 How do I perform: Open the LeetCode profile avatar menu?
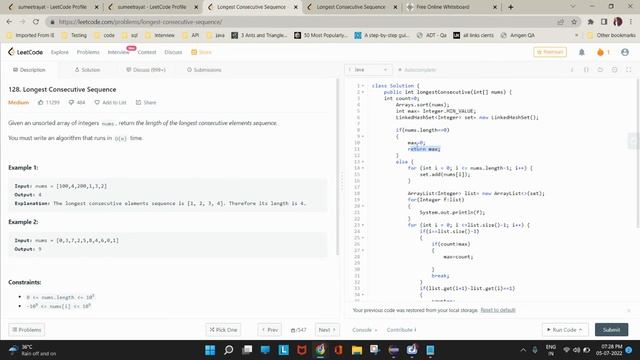point(624,52)
